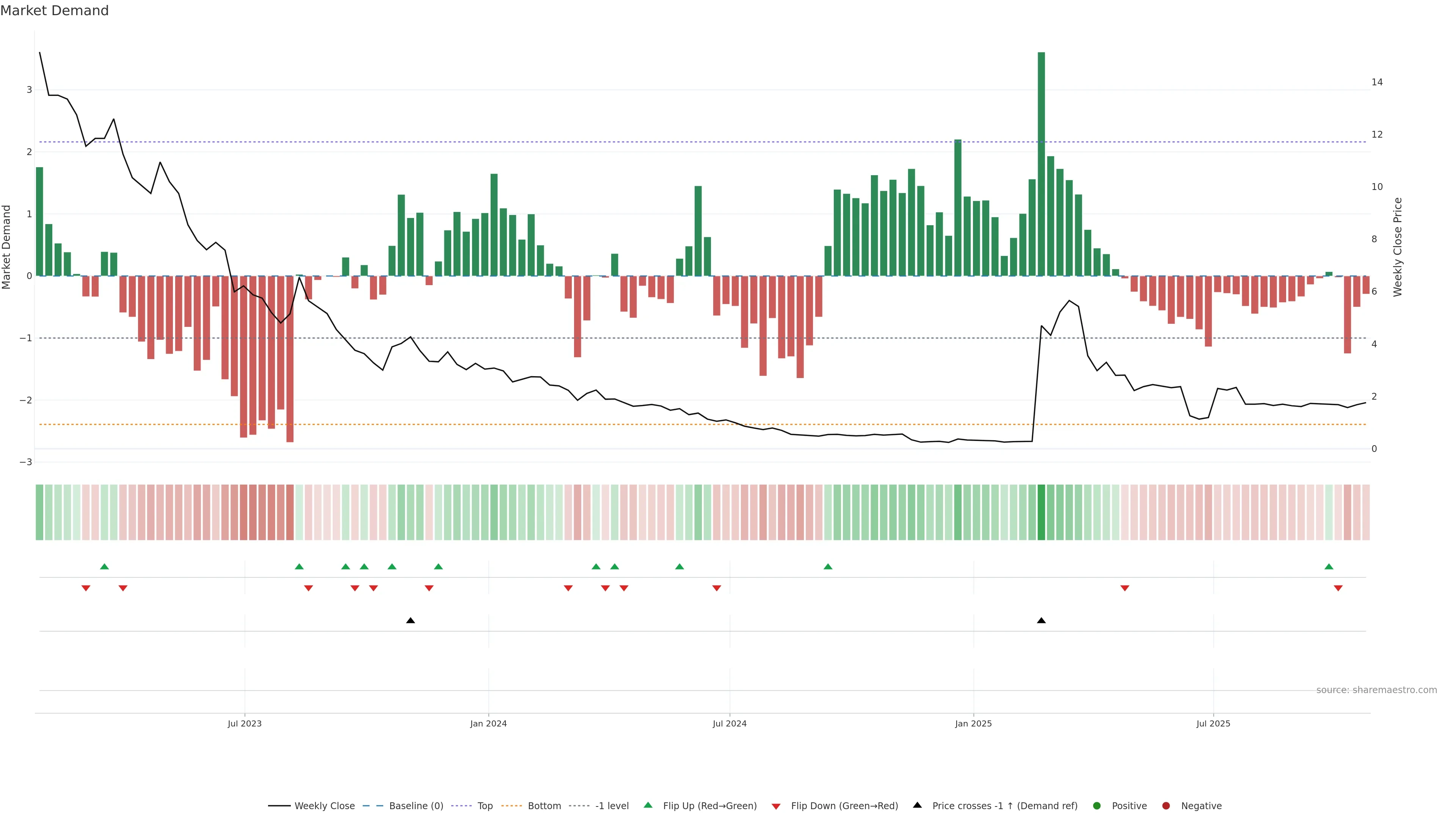
Task: Click the Positive green dot legend
Action: pyautogui.click(x=1097, y=805)
